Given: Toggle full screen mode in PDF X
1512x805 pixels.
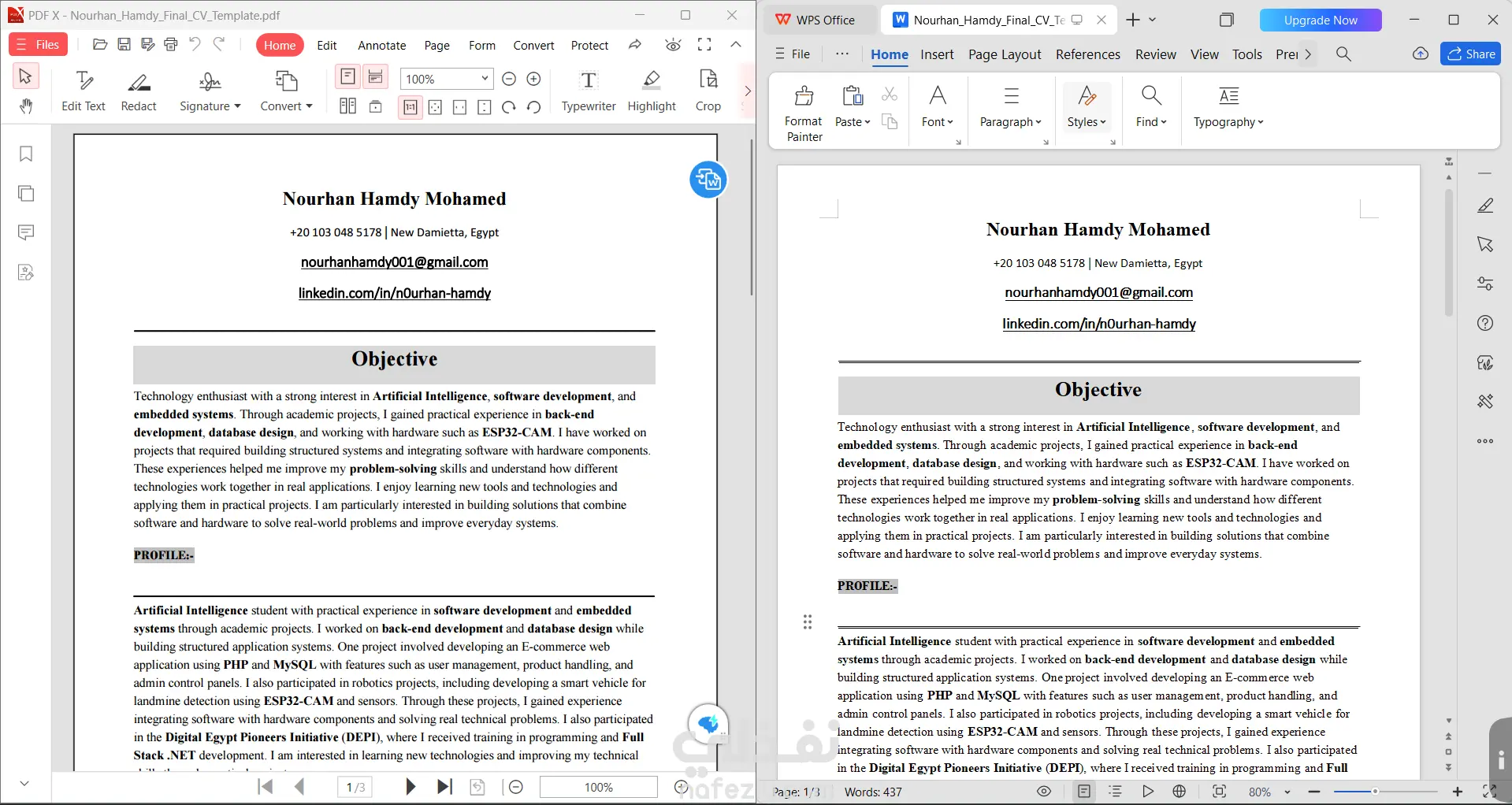Looking at the screenshot, I should click(x=704, y=45).
